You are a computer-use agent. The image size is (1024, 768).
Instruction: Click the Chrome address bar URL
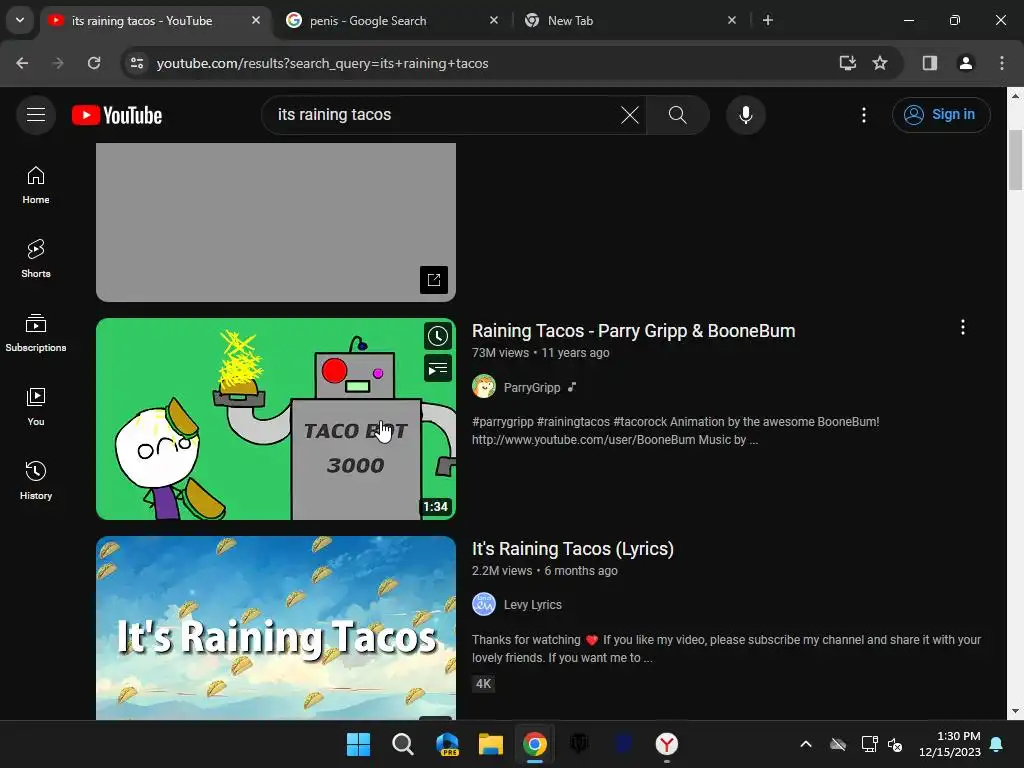[x=323, y=63]
